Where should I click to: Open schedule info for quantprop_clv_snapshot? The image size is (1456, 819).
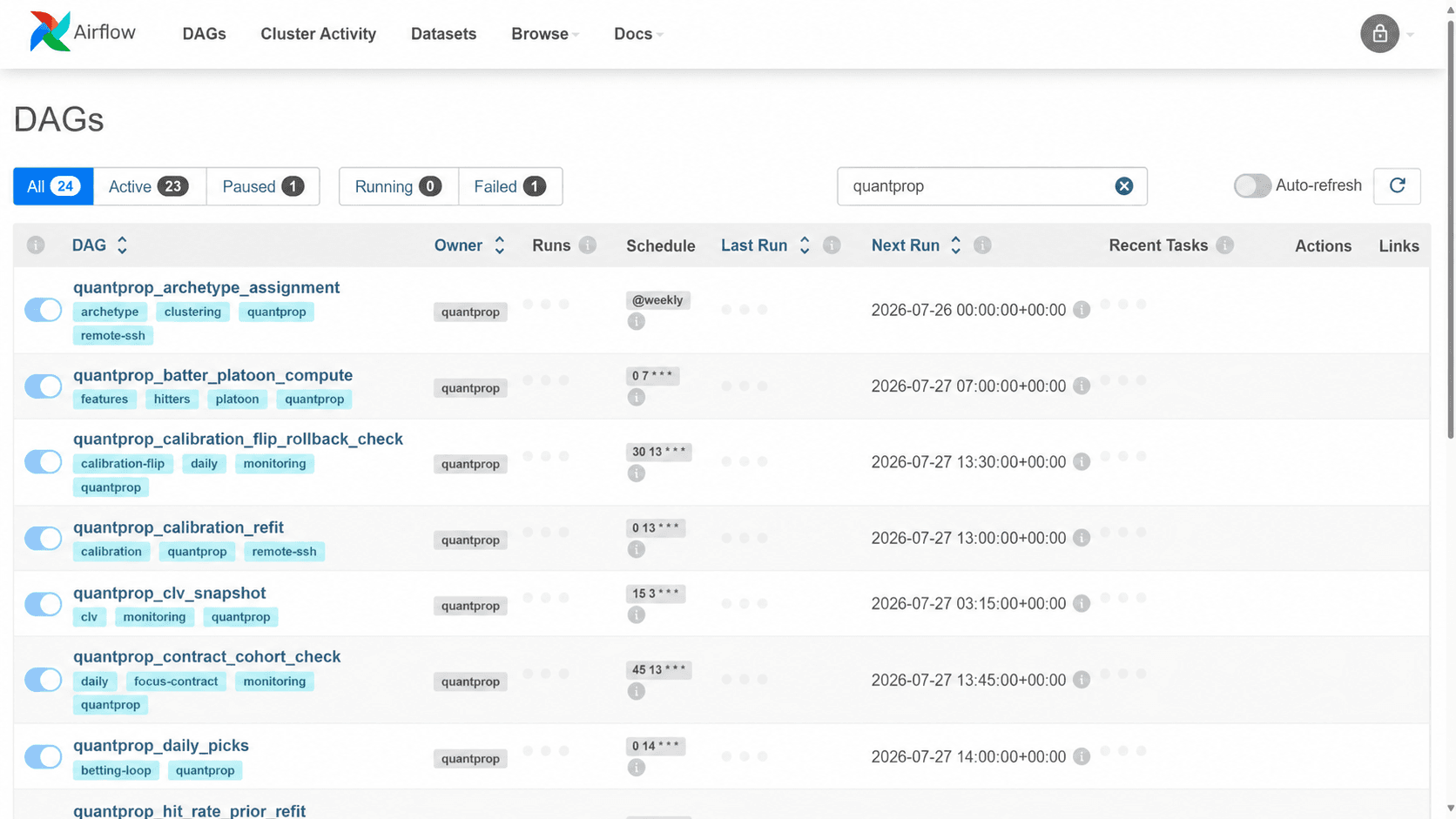637,614
